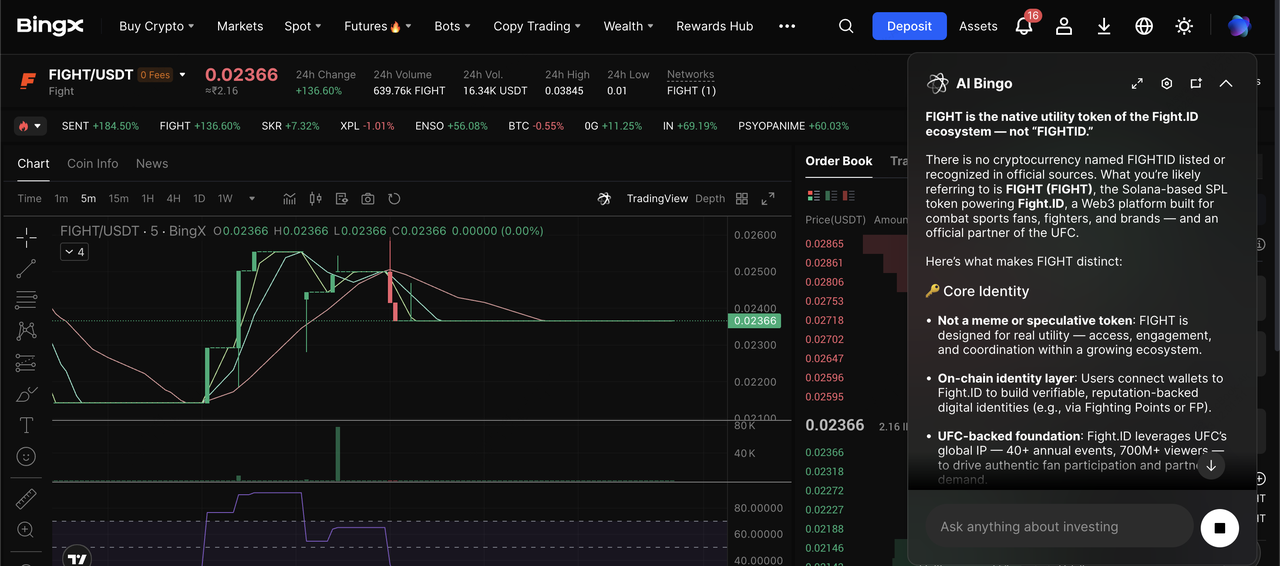This screenshot has width=1280, height=566.
Task: Select the ruler measure tool
Action: pyautogui.click(x=26, y=498)
